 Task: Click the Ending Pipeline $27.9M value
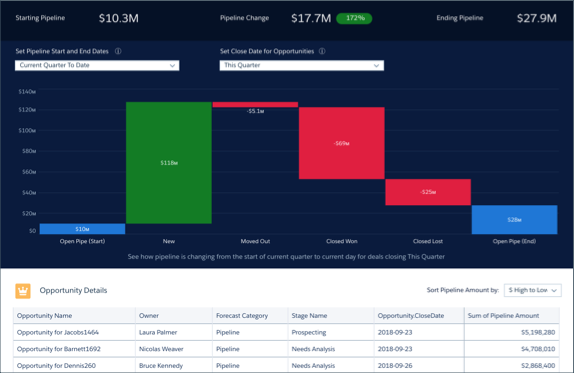coord(537,18)
